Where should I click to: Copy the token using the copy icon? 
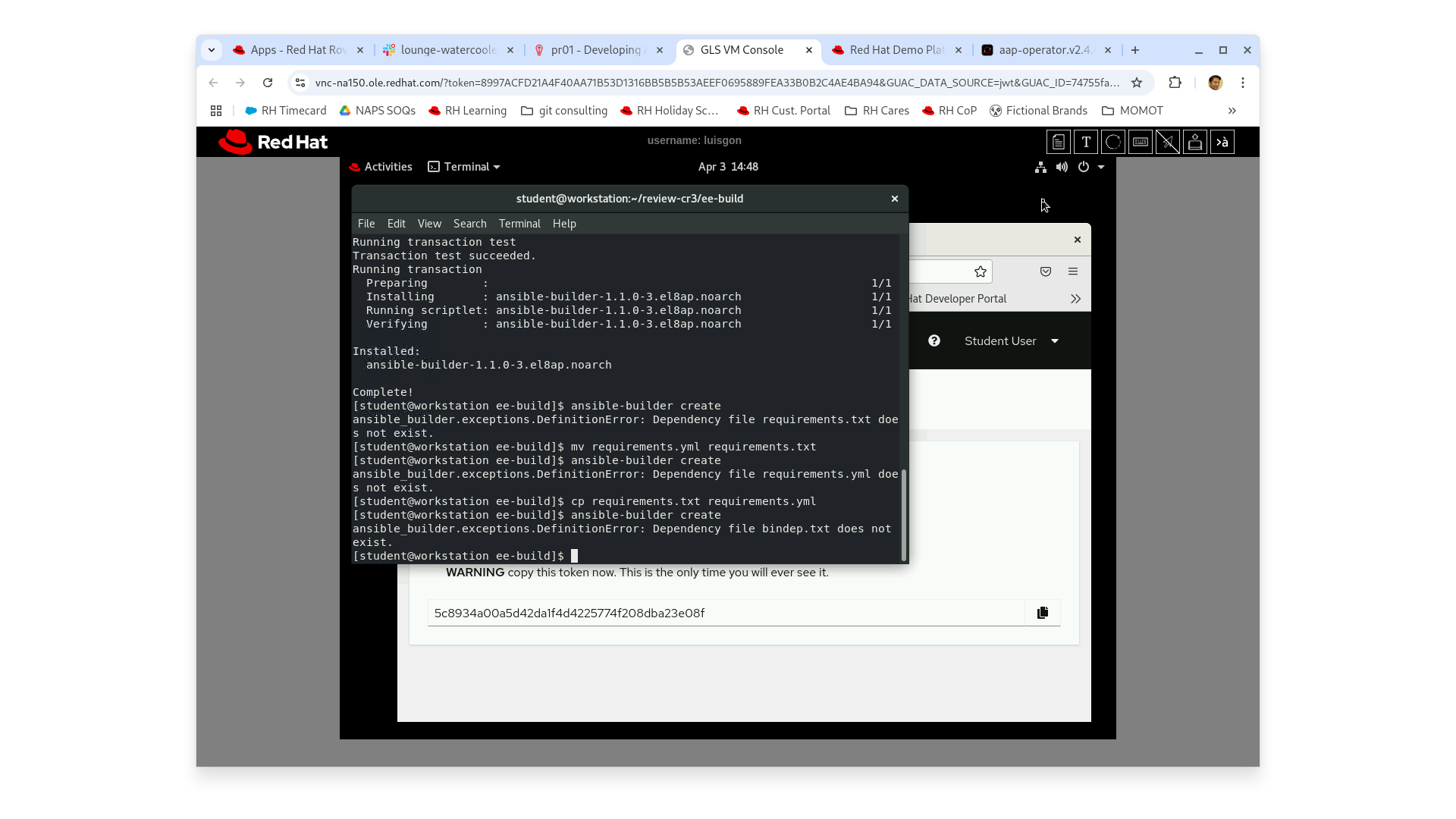point(1042,613)
